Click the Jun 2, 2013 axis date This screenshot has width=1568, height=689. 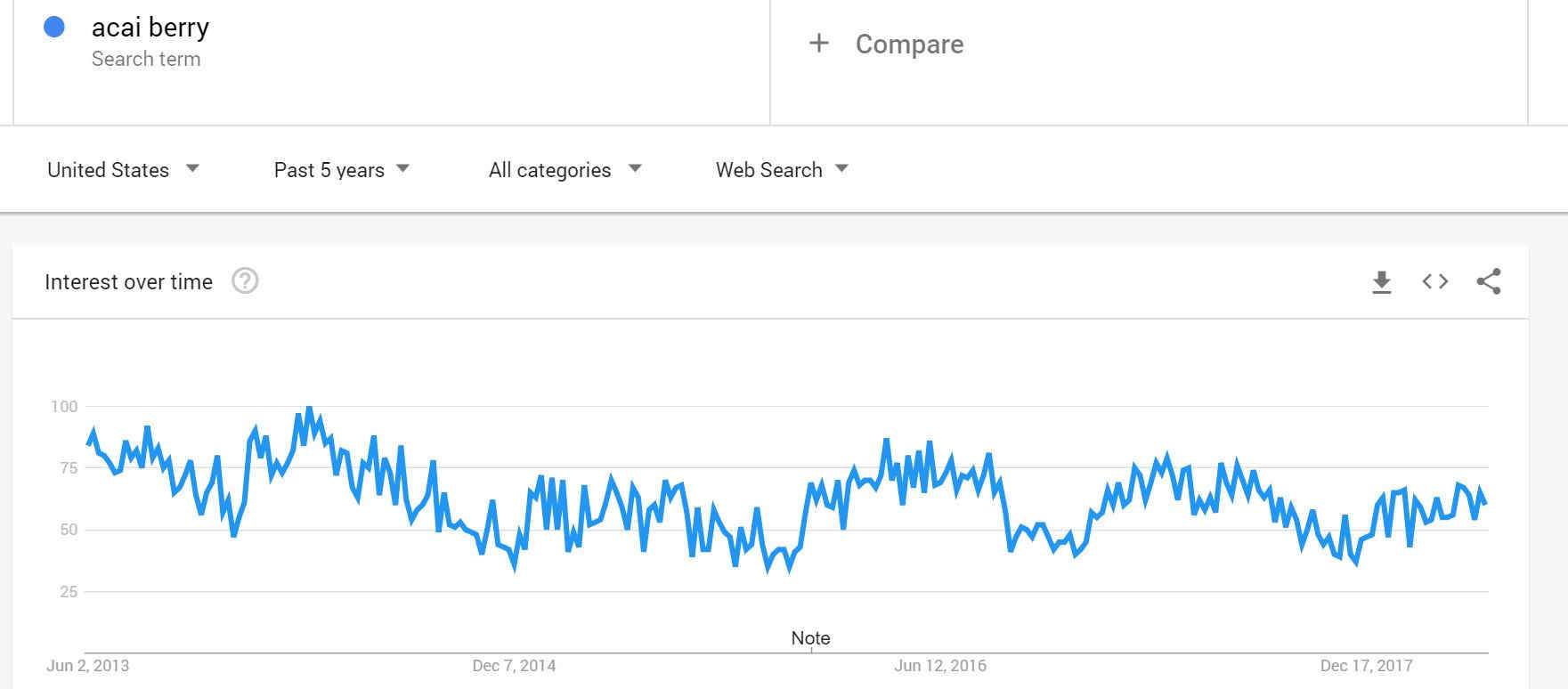pos(87,666)
